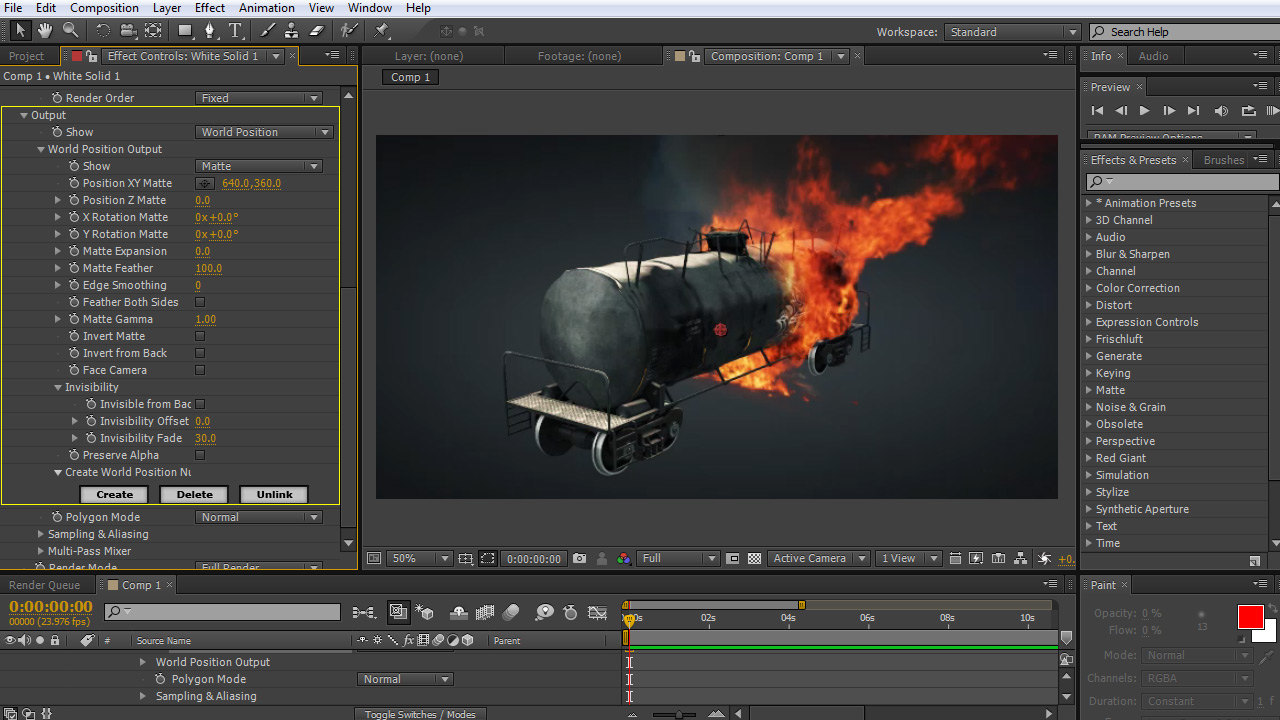
Task: Click the snapshot camera icon in viewer
Action: coord(580,559)
